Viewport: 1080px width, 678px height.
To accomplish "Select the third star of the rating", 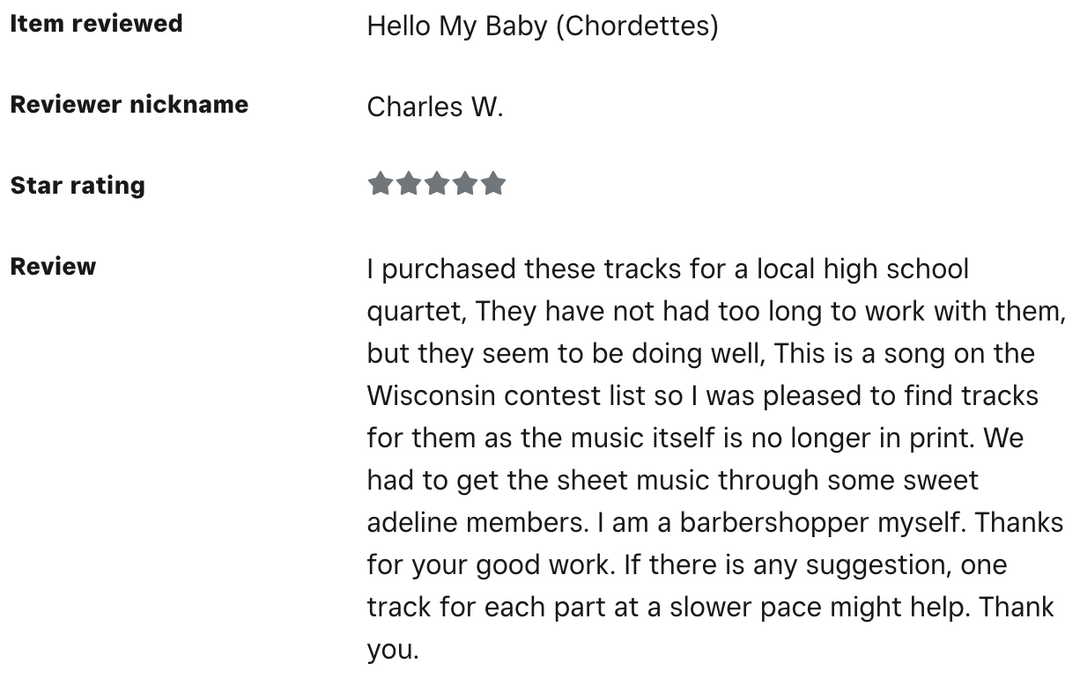I will point(437,184).
